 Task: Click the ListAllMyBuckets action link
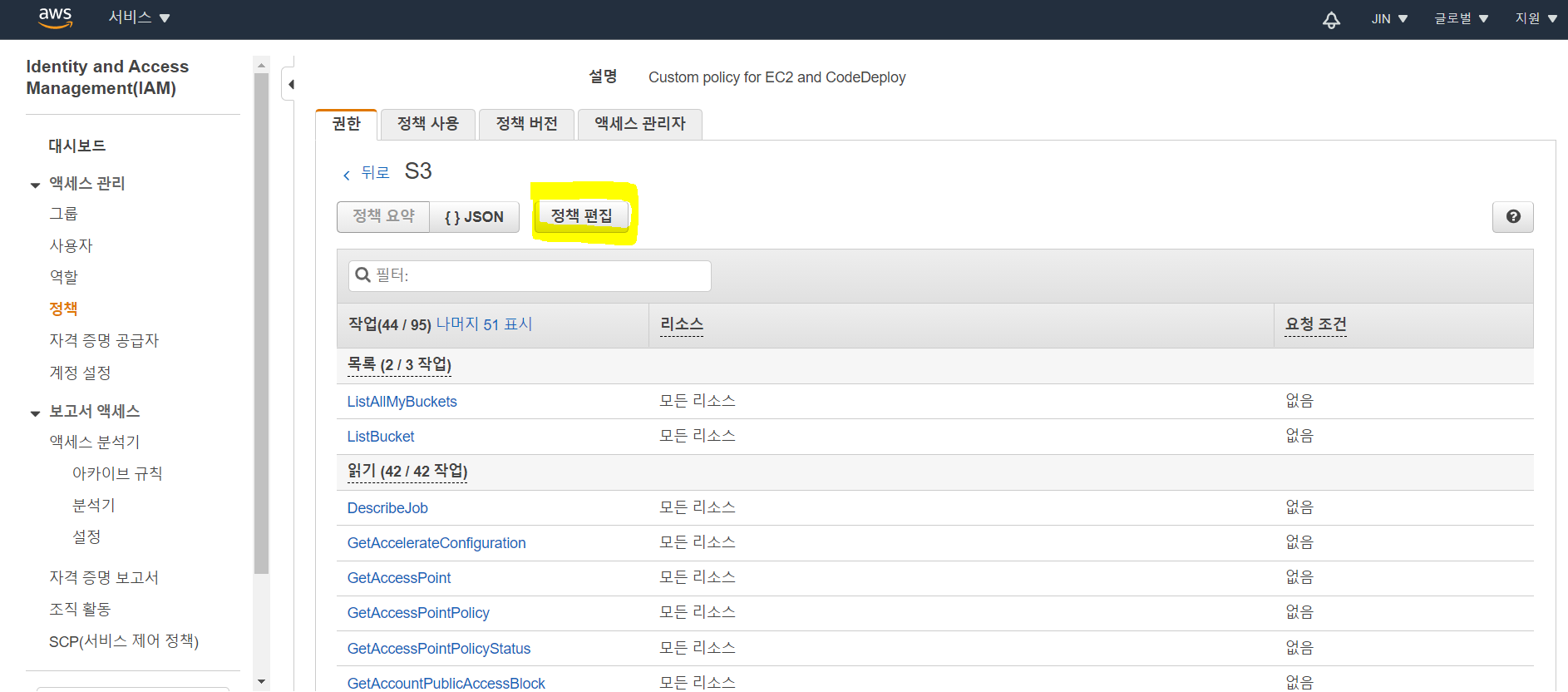[402, 402]
